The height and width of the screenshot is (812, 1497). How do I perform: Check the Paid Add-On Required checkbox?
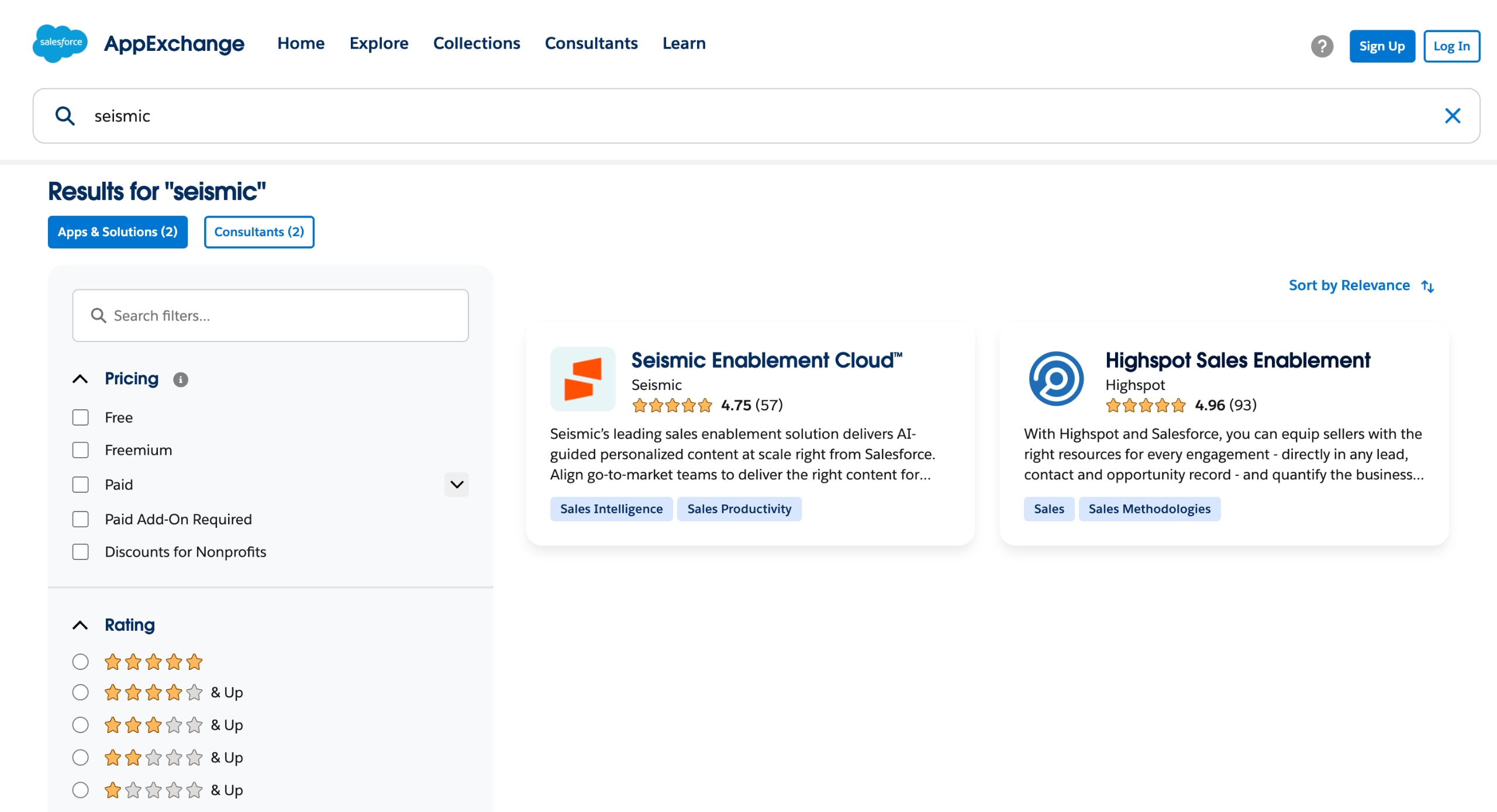[80, 519]
